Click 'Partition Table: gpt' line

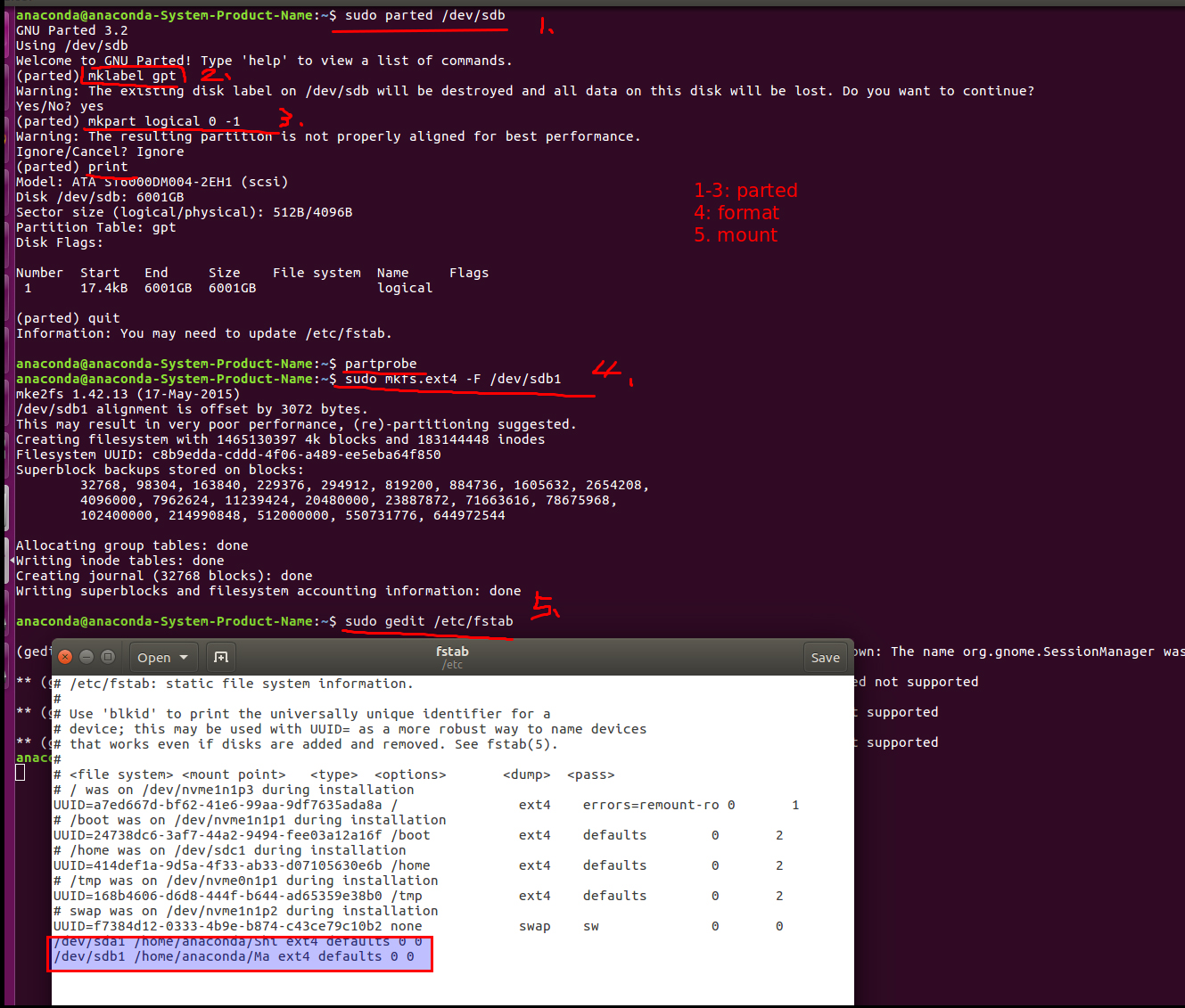point(95,227)
